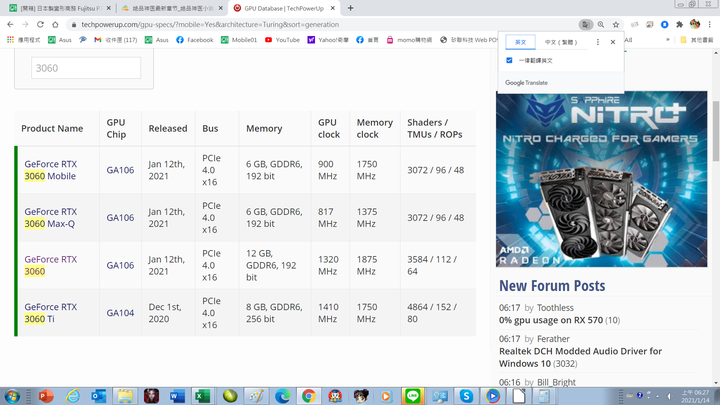
Task: Reload the page with the refresh icon
Action: [x=40, y=24]
